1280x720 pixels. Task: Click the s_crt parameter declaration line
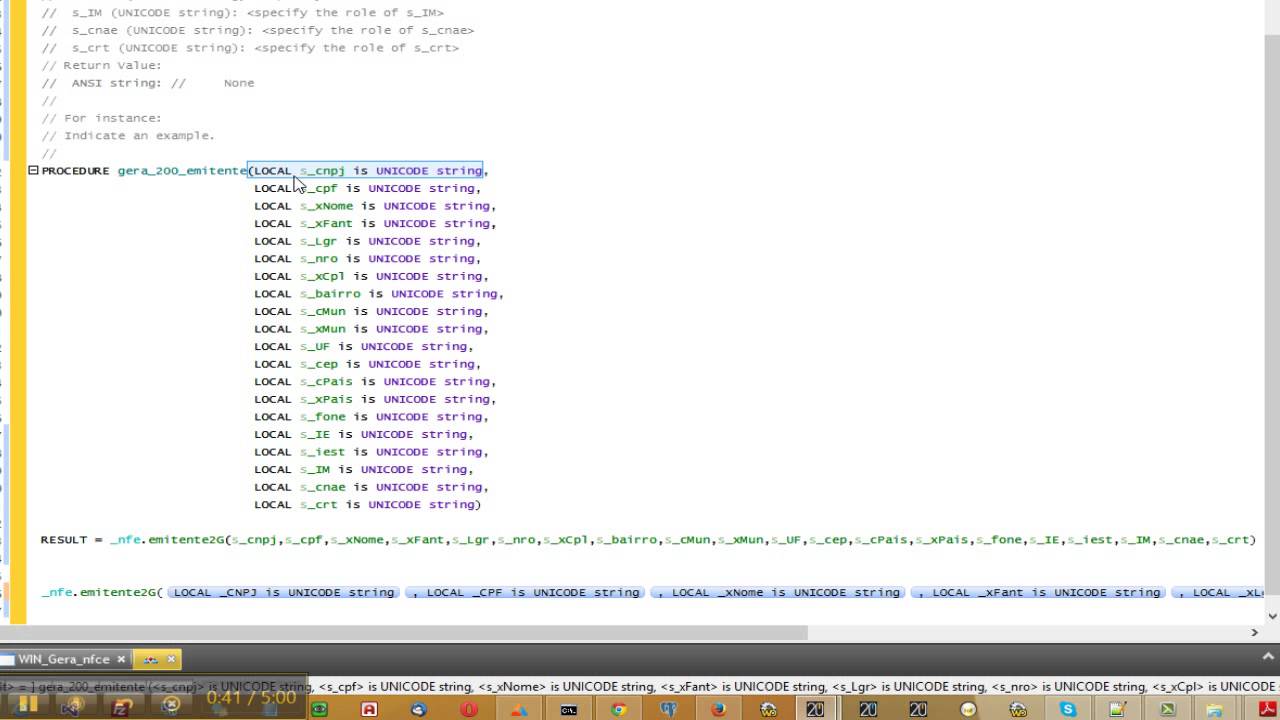[x=368, y=504]
